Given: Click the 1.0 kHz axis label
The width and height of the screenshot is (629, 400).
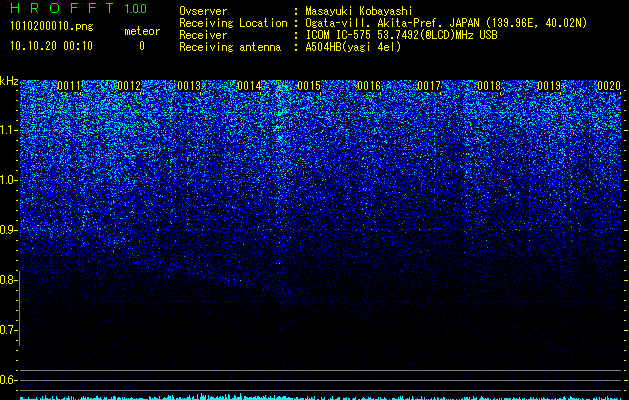Looking at the screenshot, I should tap(8, 180).
